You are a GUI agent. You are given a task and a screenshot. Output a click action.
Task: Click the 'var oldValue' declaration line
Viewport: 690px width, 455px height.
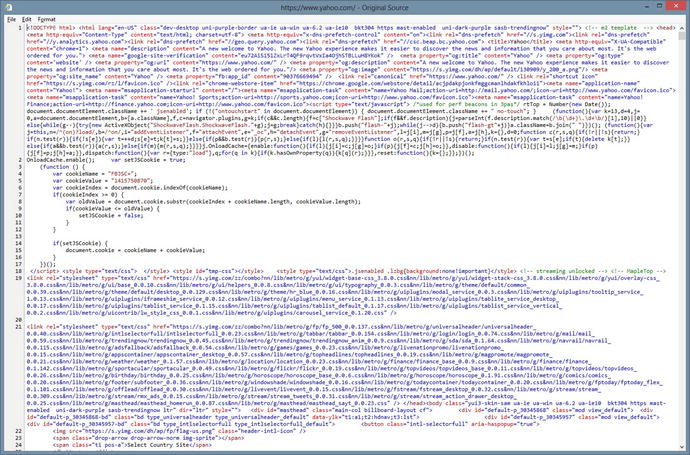(x=213, y=202)
